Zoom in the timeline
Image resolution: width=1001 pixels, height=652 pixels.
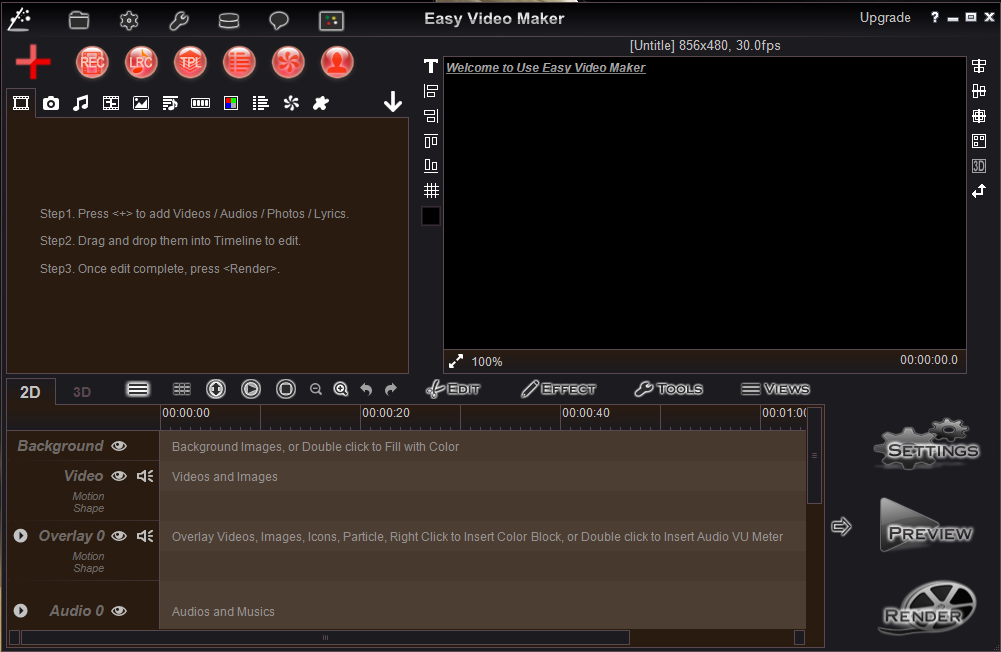pyautogui.click(x=341, y=389)
